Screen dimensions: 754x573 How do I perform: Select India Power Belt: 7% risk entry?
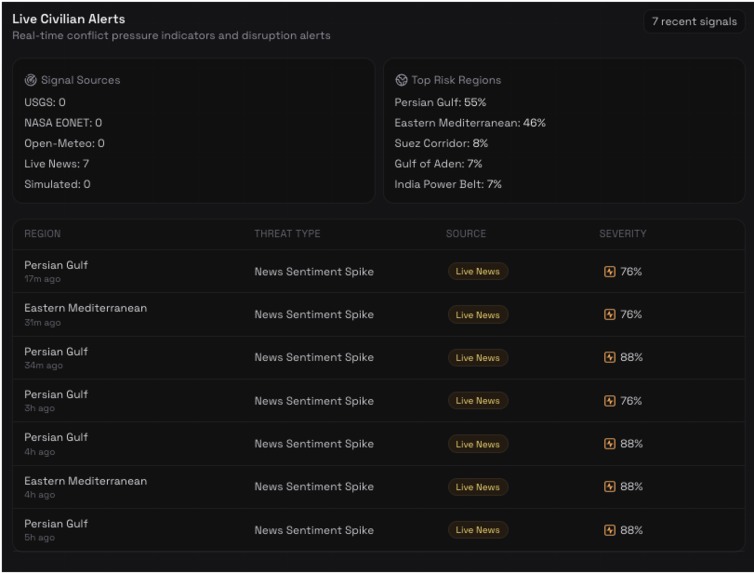[448, 184]
